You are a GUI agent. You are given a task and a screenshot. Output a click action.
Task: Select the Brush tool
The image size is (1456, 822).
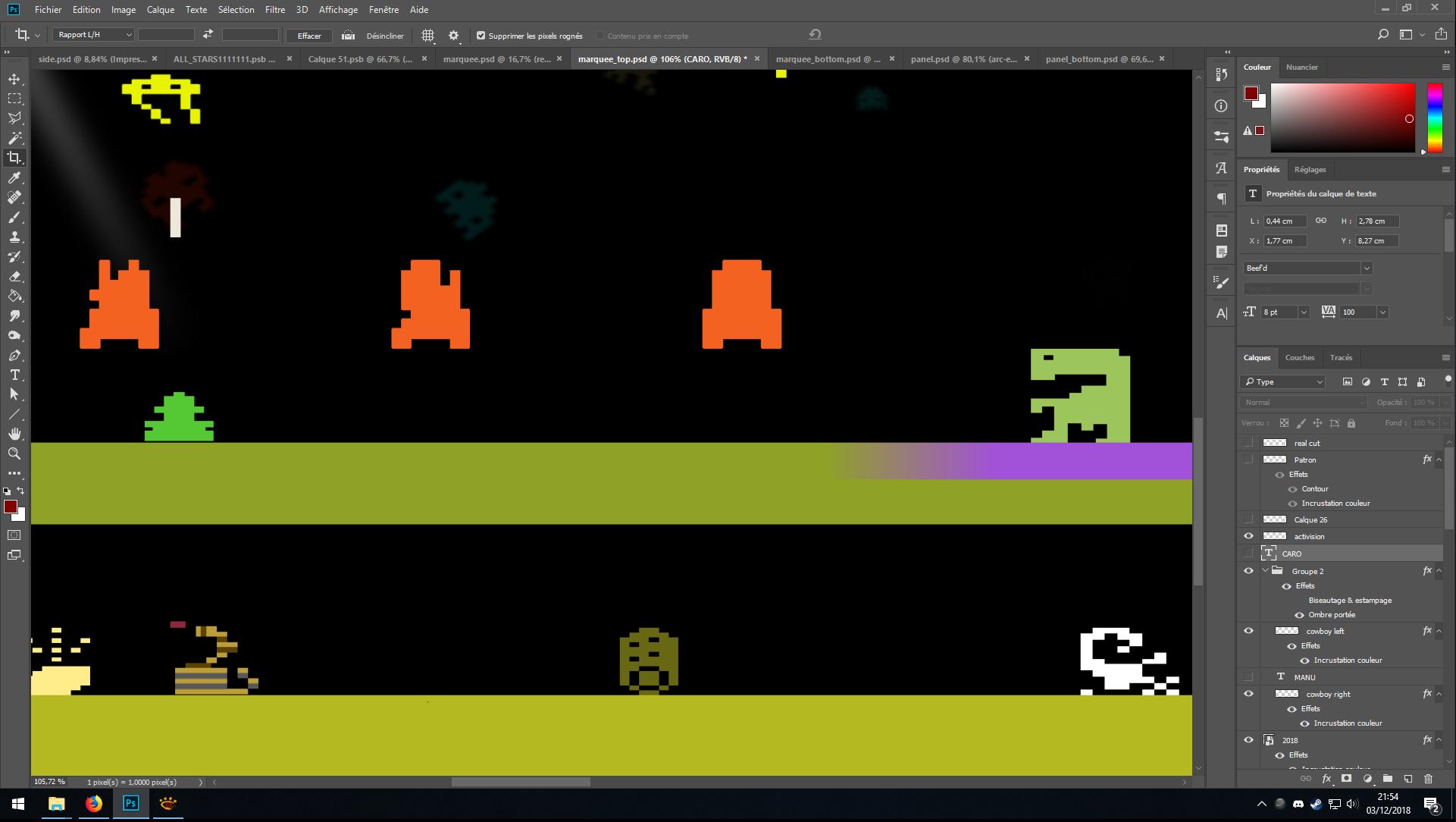click(14, 217)
